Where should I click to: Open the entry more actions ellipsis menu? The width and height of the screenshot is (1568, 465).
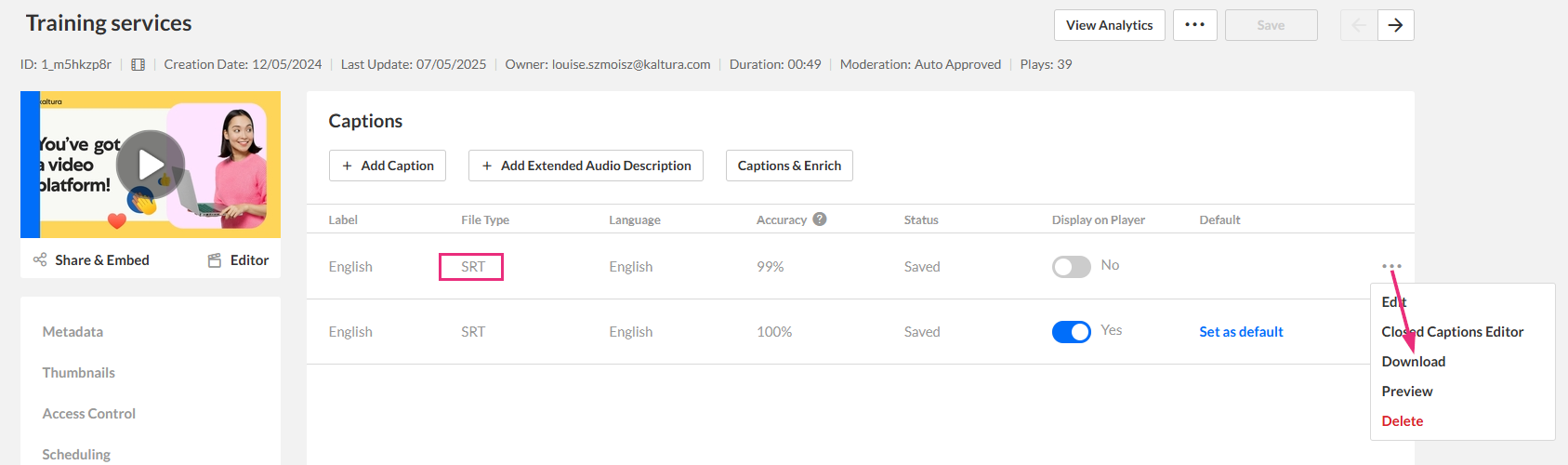(1194, 25)
